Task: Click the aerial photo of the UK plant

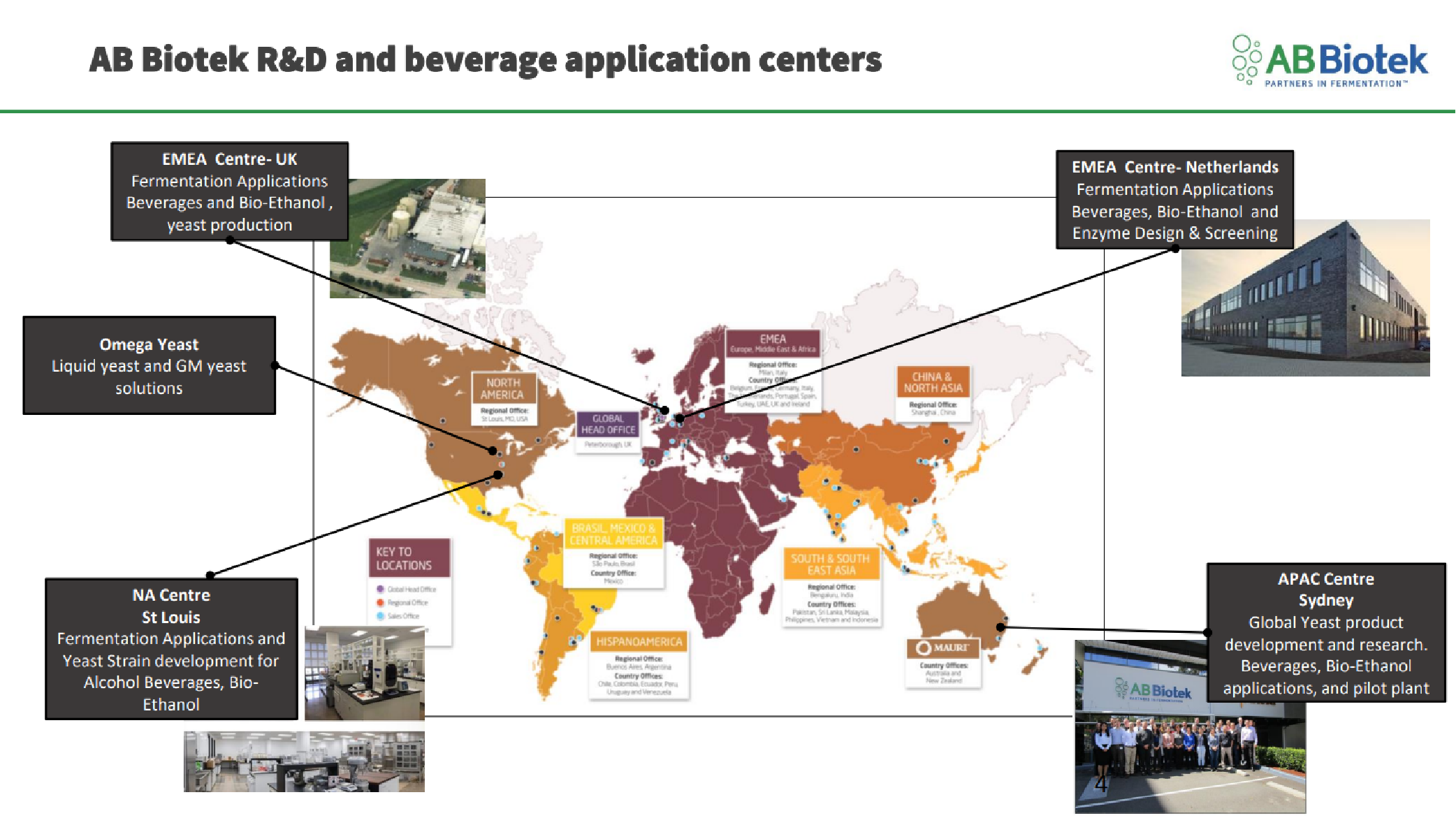Action: point(407,238)
